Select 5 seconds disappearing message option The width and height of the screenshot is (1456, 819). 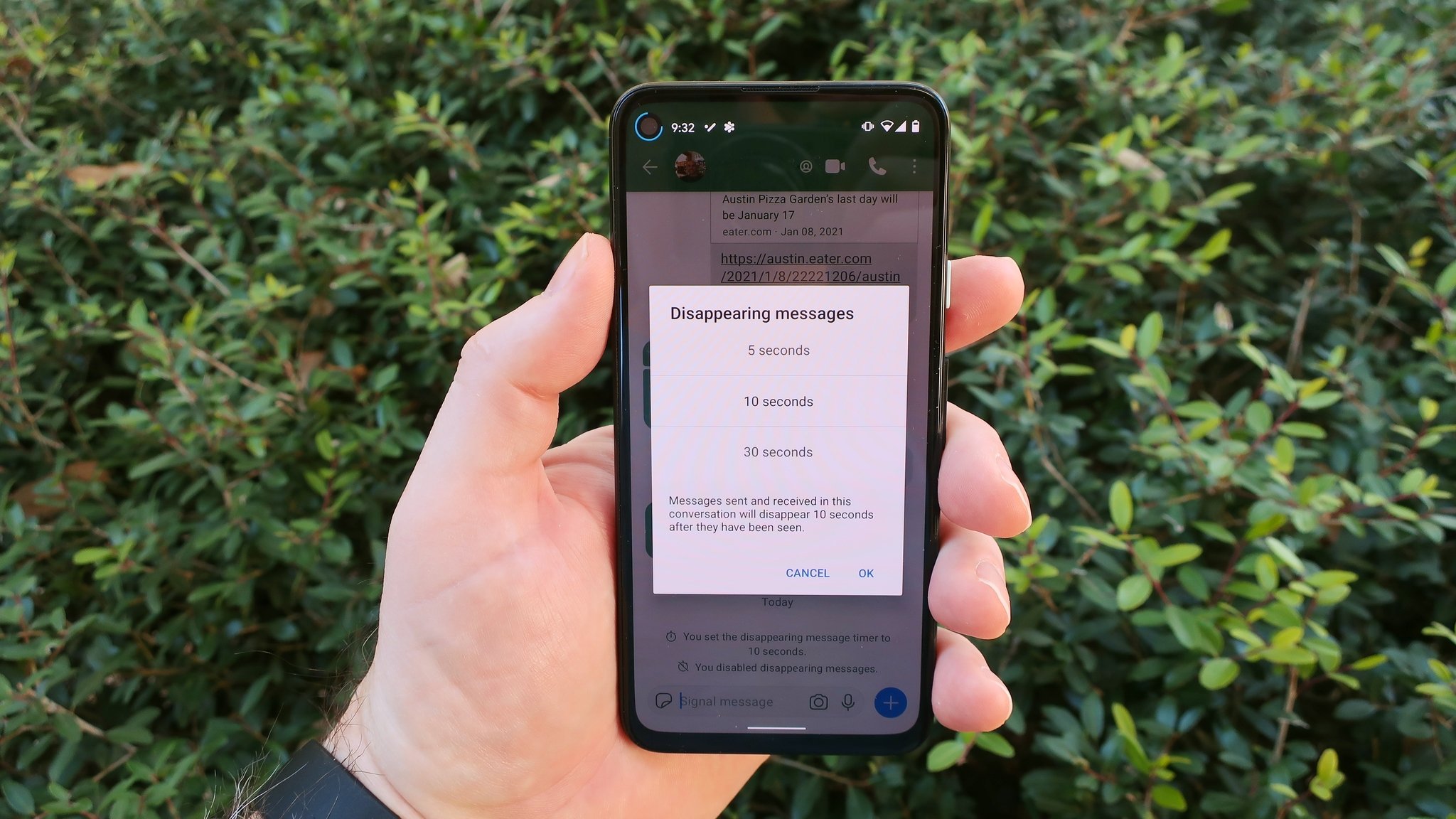pos(778,350)
